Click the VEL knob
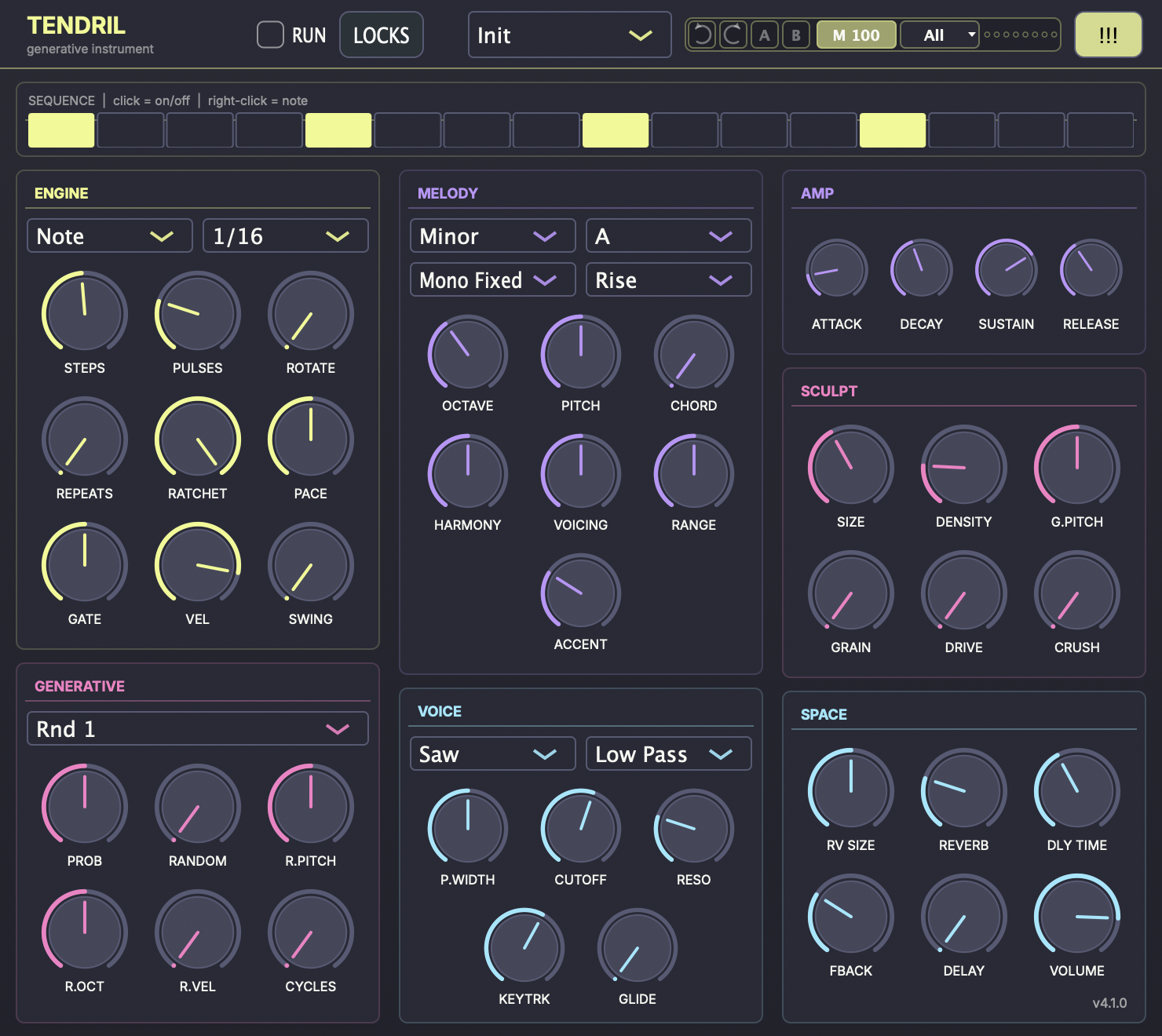This screenshot has height=1036, width=1162. pos(198,564)
